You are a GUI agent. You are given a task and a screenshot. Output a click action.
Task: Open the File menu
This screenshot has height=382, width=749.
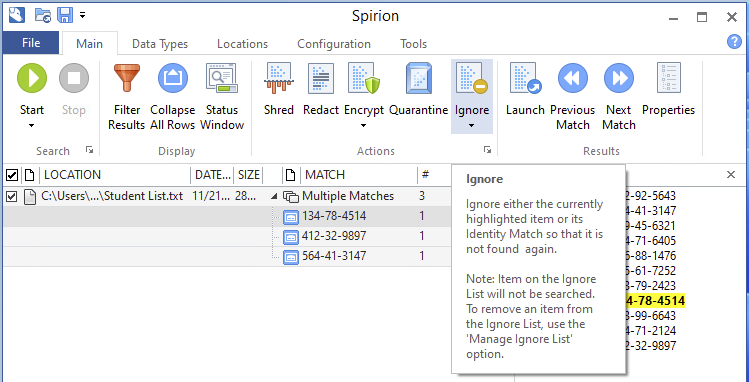(x=31, y=43)
